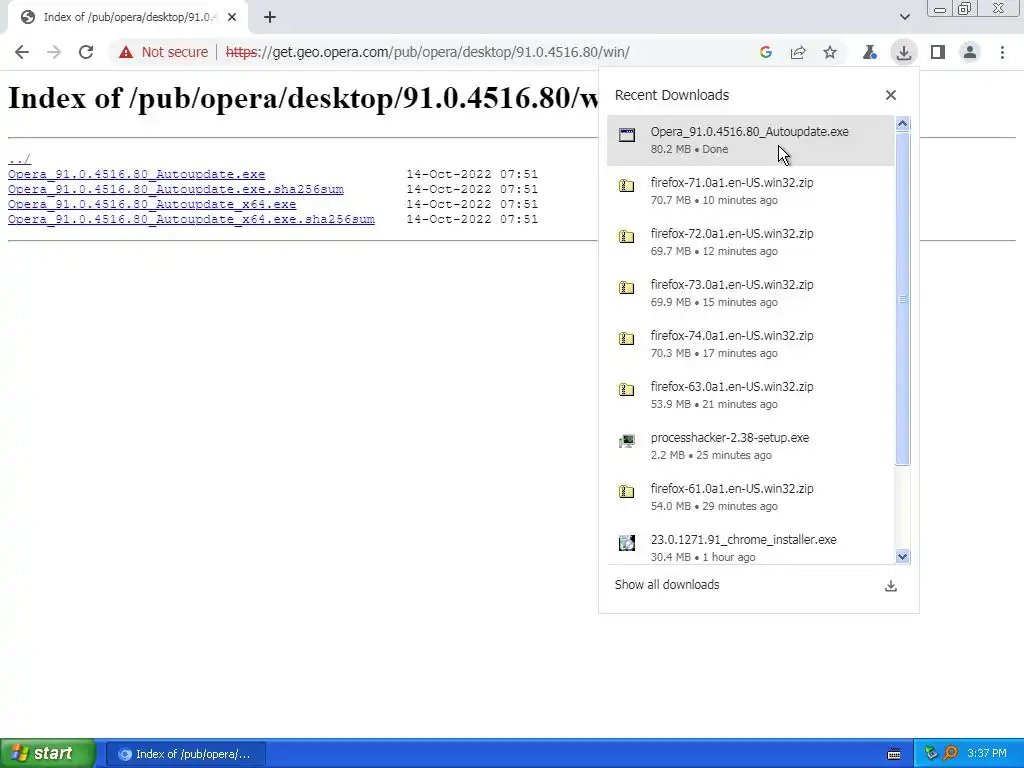This screenshot has width=1024, height=768.
Task: Reload the current page
Action: pyautogui.click(x=86, y=52)
